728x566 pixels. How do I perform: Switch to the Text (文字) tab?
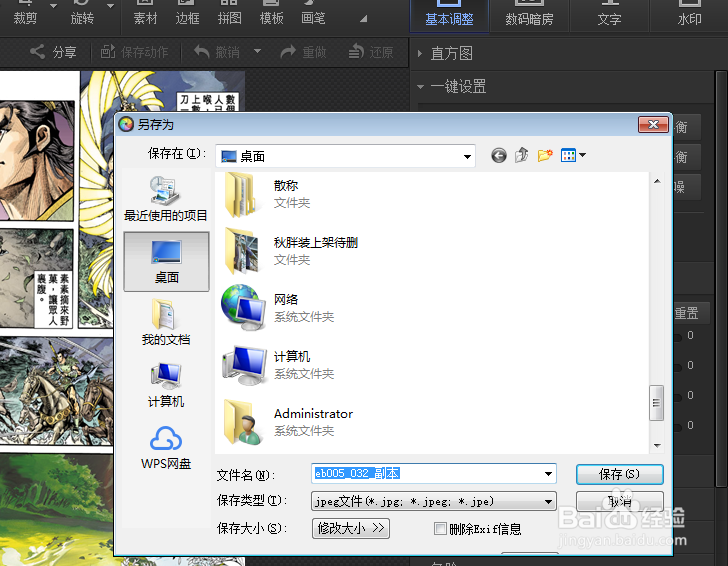609,15
